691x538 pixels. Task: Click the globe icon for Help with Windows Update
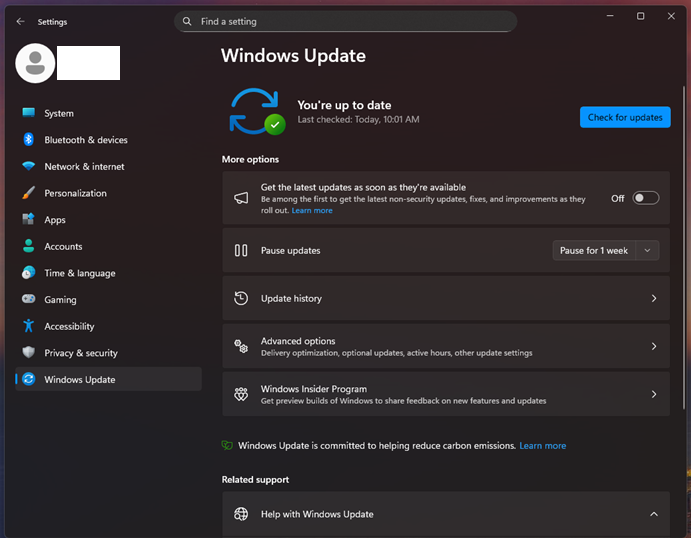pos(241,514)
